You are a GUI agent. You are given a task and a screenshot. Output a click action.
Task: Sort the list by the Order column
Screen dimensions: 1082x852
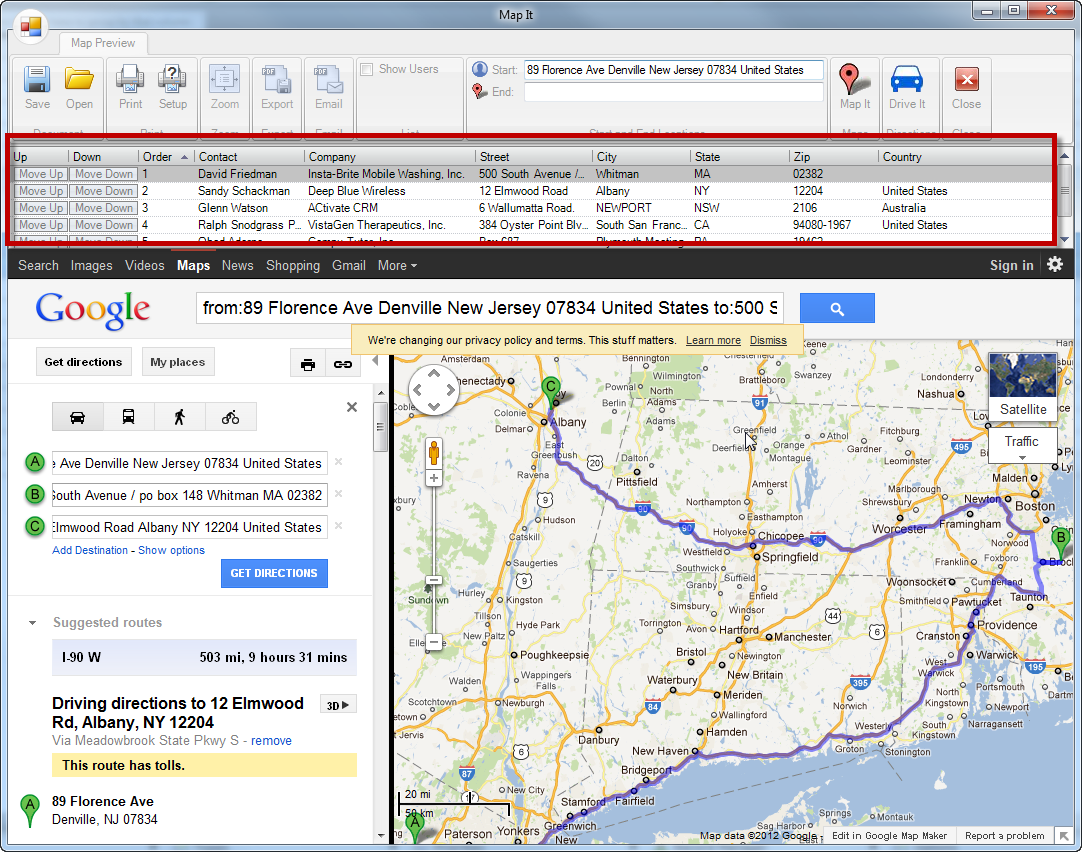coord(166,157)
